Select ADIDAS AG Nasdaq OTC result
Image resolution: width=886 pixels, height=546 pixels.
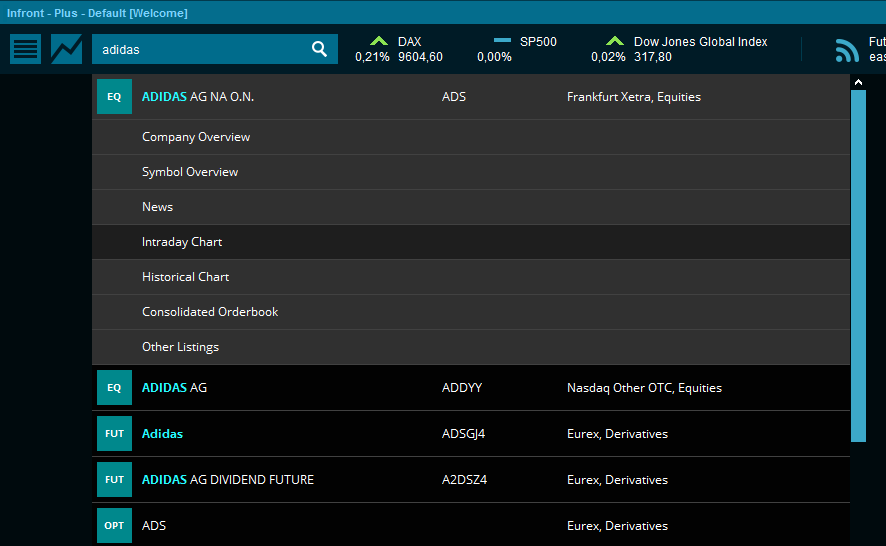point(174,388)
